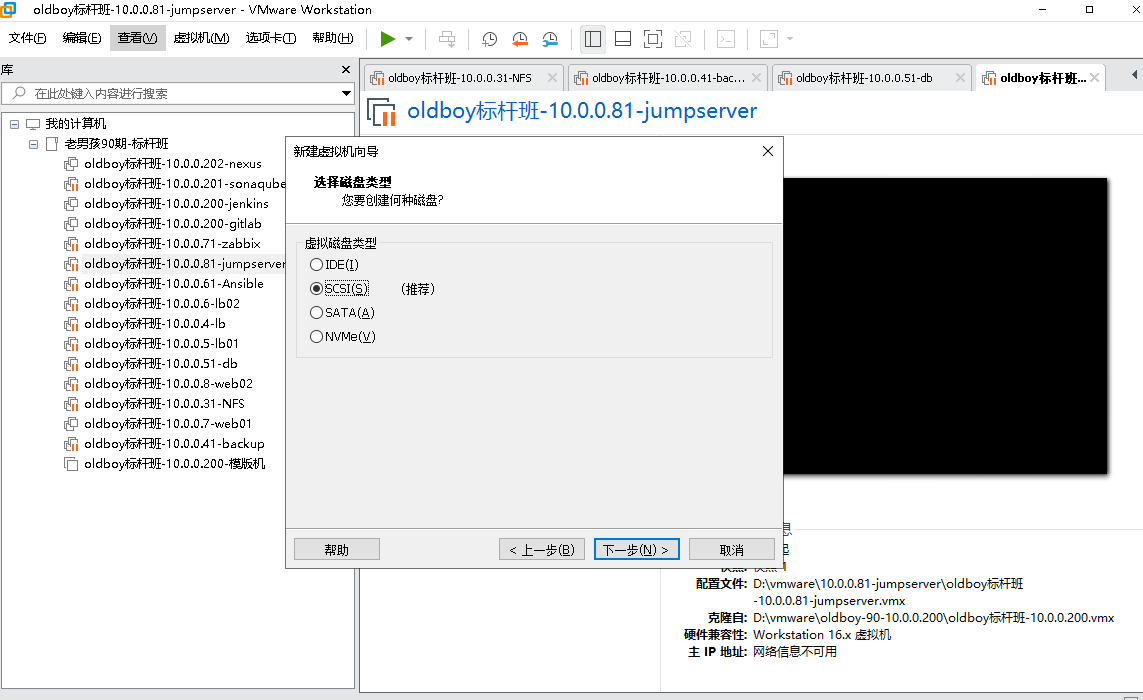Image resolution: width=1143 pixels, height=700 pixels.
Task: Open the 虚拟机(M) menu
Action: point(201,38)
